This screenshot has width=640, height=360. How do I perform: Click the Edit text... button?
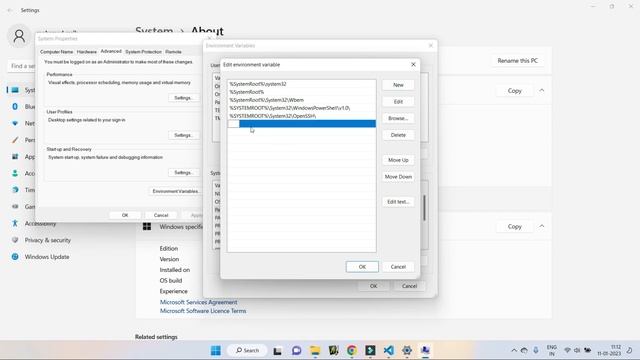click(x=398, y=202)
